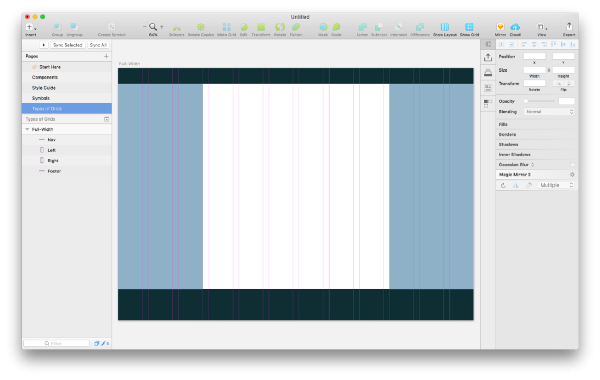This screenshot has width=600, height=380.
Task: Toggle the Magic Mirror settings gear
Action: click(572, 175)
